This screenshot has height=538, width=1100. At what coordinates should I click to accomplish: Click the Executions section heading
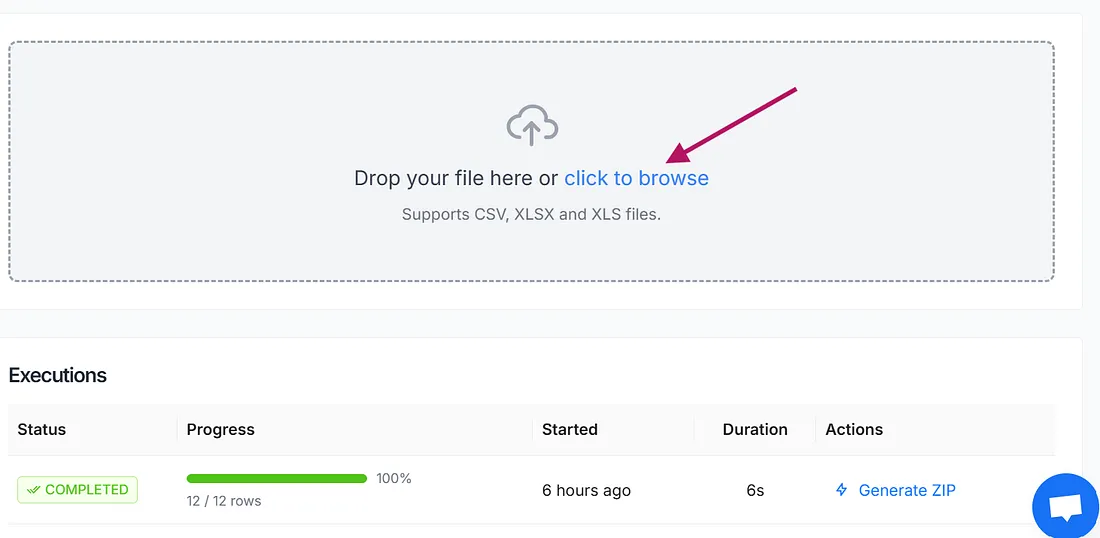58,375
